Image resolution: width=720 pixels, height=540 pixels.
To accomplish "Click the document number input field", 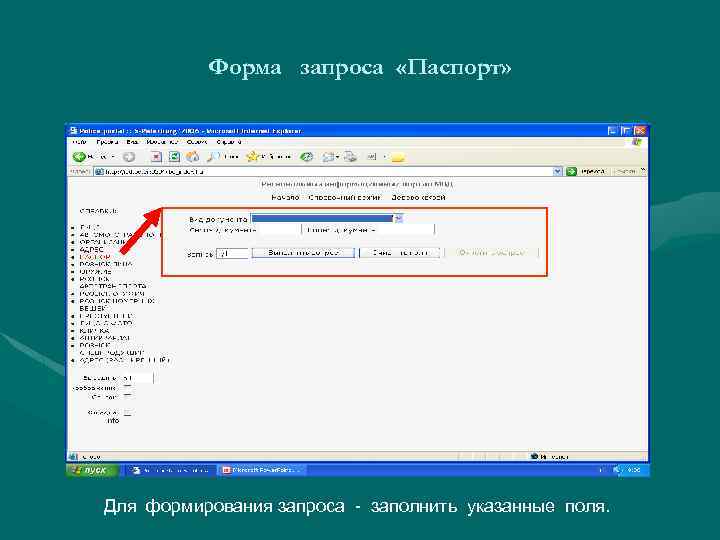I will [405, 229].
